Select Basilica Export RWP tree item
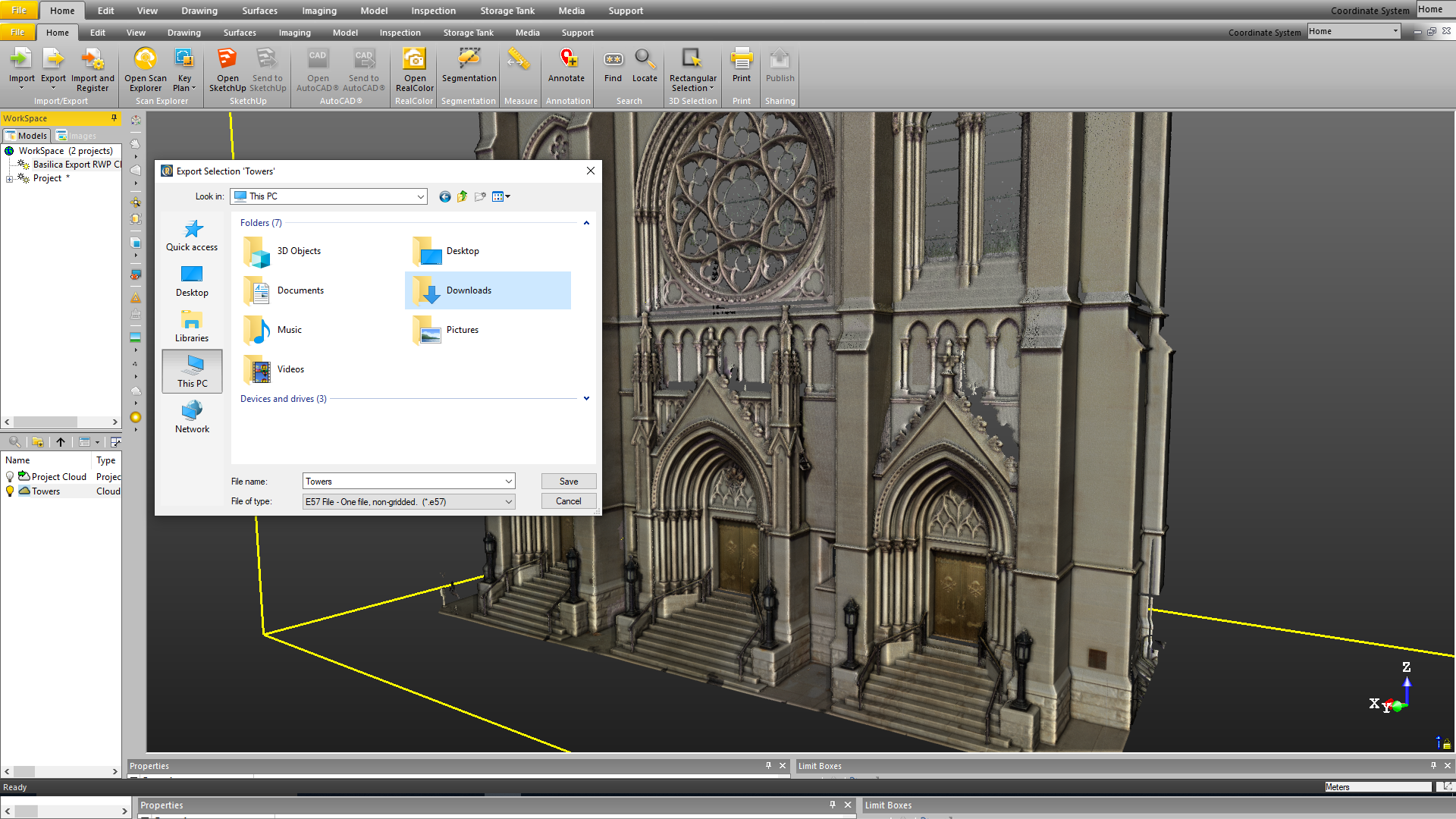Image resolution: width=1456 pixels, height=819 pixels. 76,165
